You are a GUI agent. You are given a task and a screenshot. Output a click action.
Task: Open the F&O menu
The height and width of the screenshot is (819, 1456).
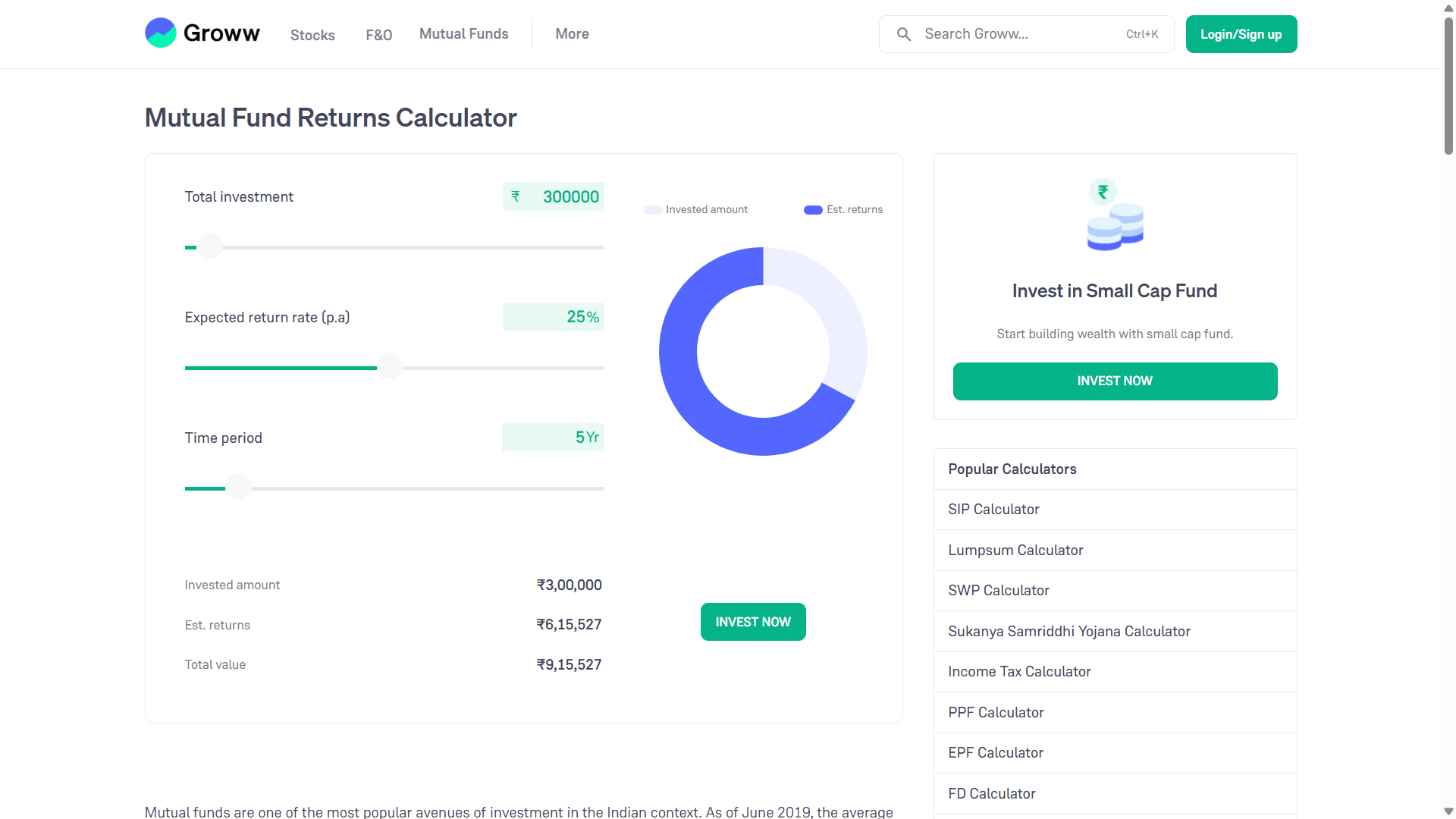click(378, 35)
